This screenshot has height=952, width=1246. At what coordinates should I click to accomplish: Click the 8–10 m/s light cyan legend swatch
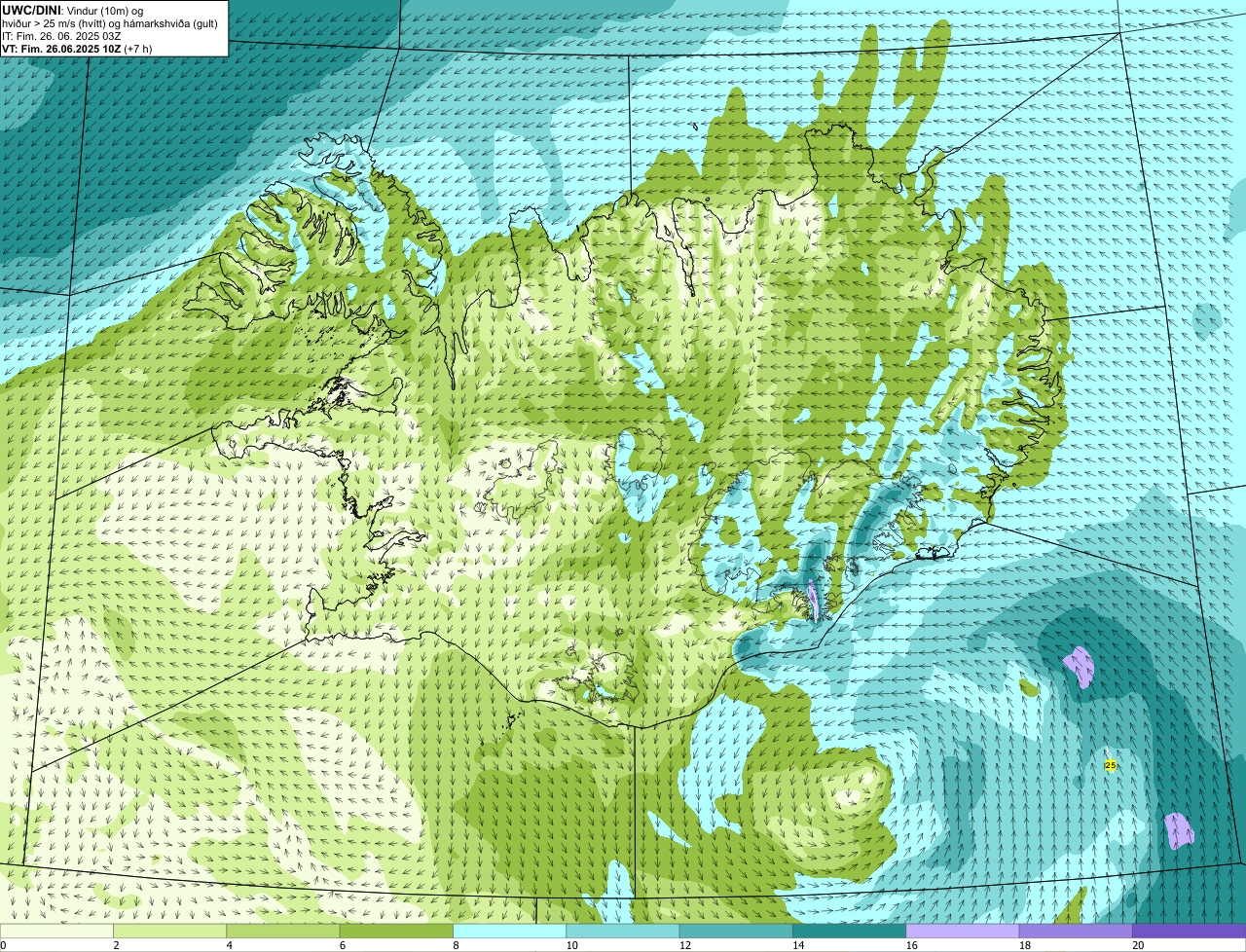[x=510, y=931]
